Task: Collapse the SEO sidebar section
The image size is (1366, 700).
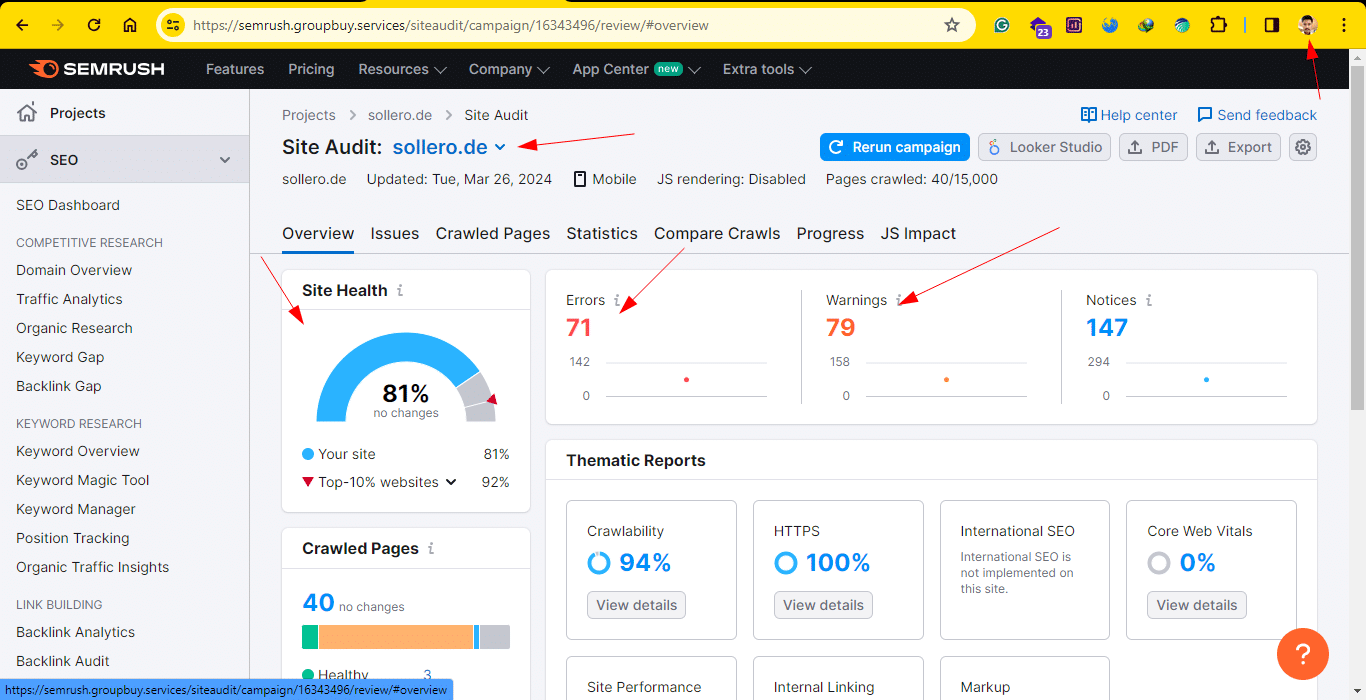Action: (225, 160)
